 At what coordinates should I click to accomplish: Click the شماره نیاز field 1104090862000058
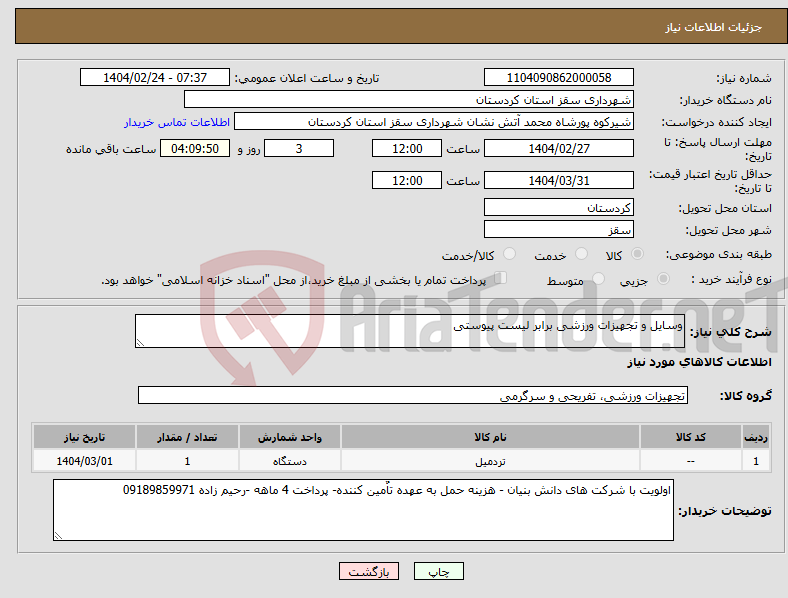click(x=558, y=78)
